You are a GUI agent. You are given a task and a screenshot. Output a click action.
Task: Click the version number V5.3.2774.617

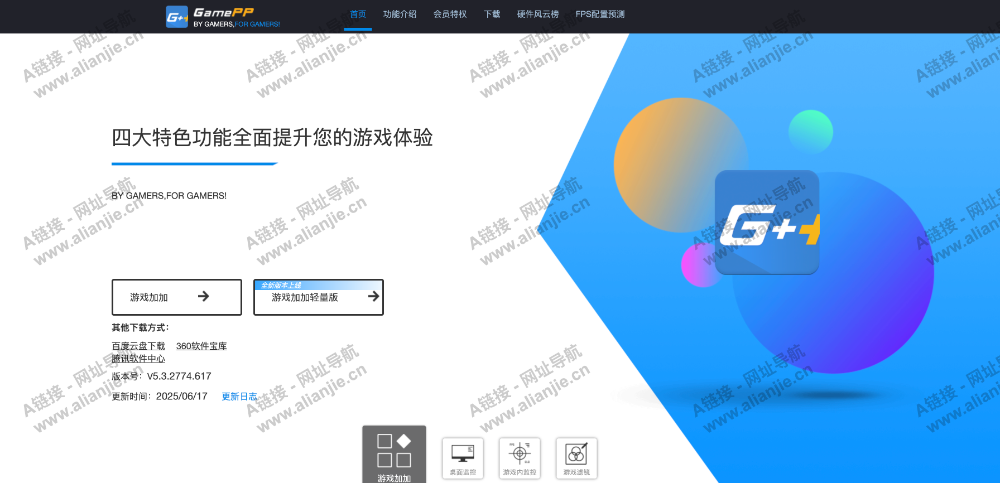(x=179, y=376)
